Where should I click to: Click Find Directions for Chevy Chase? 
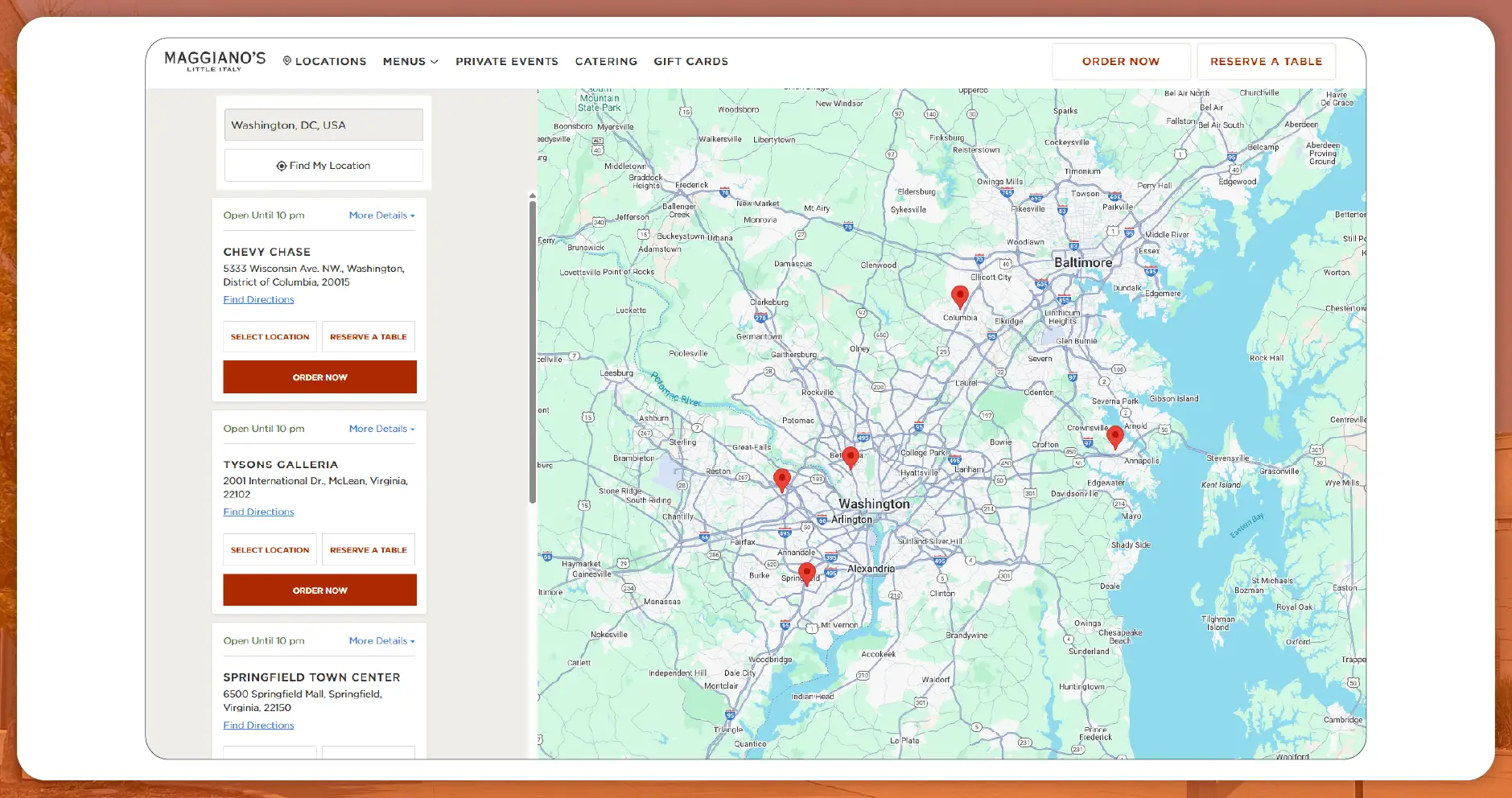[x=258, y=298]
